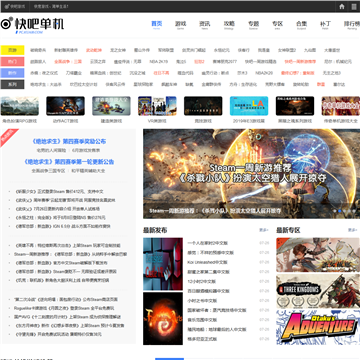This screenshot has width=360, height=360.
Task: Open the 和平精英辅助大全 sub-link
Action: (x=88, y=171)
